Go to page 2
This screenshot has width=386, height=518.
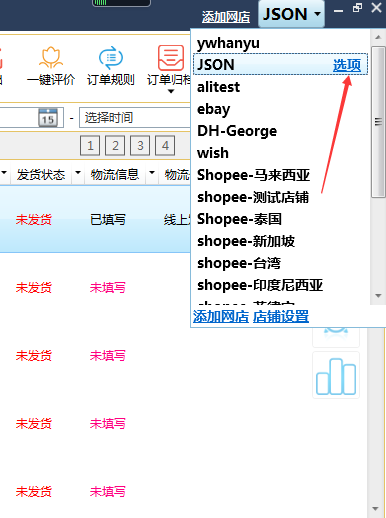[x=115, y=146]
